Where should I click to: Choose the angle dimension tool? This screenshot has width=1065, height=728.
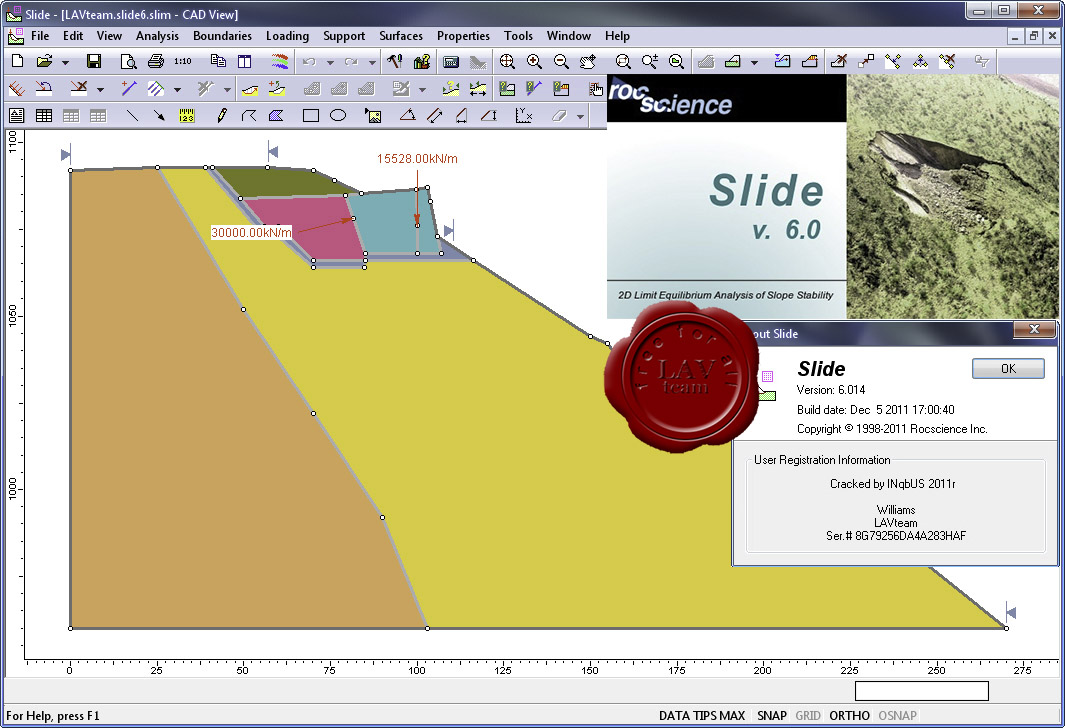408,116
